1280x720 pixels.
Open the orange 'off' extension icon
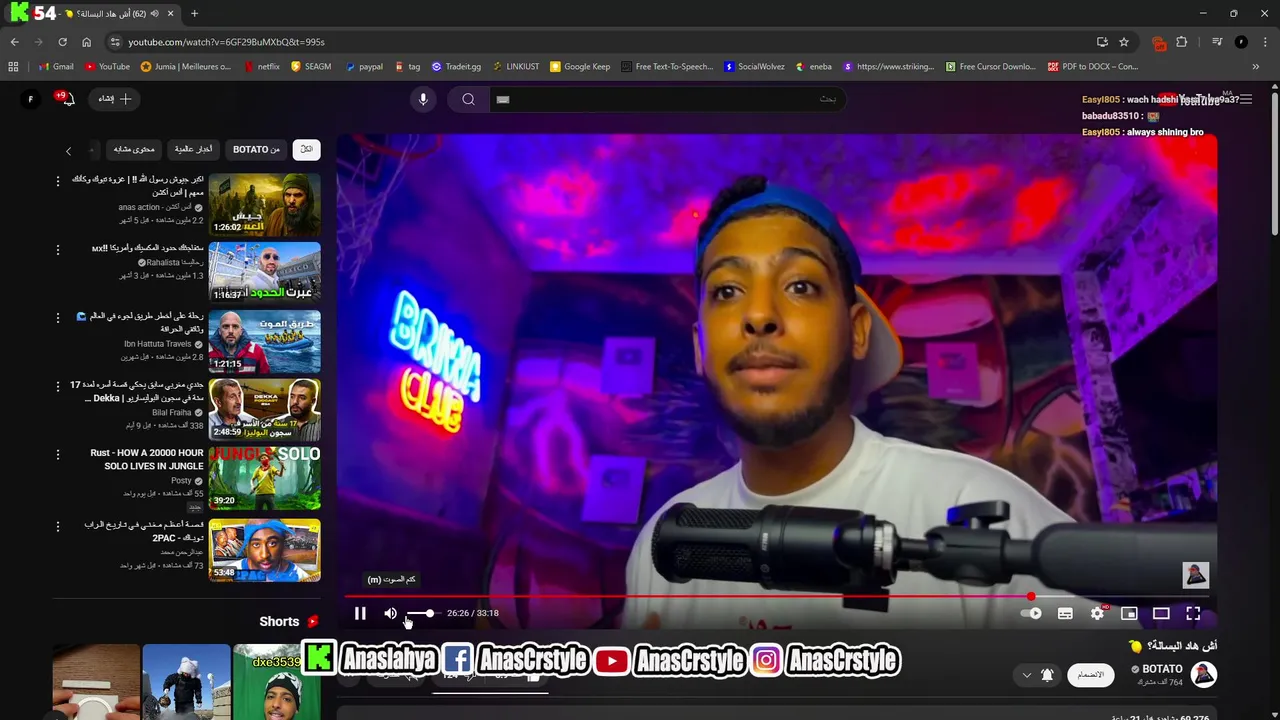click(x=1159, y=42)
